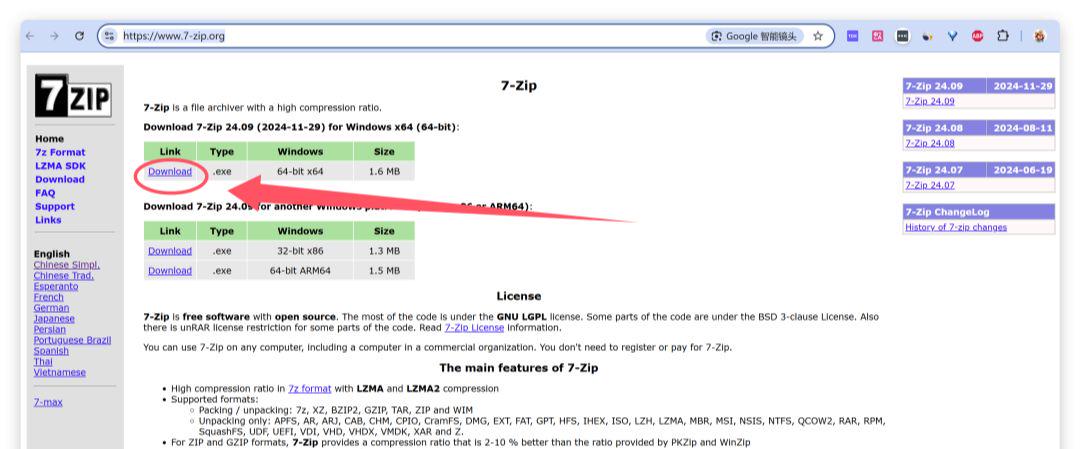Open the Home sidebar link
Viewport: 1080px width, 449px height.
click(49, 138)
